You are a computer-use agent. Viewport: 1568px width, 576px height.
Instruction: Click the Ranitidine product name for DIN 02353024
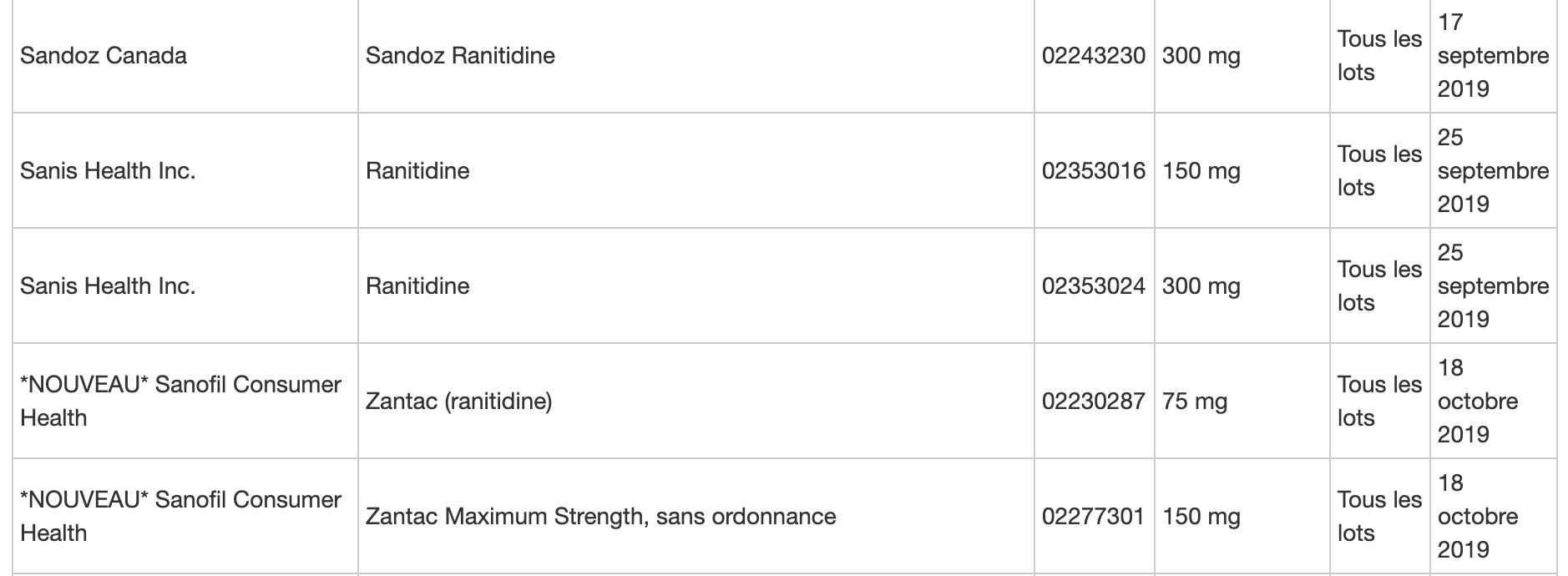417,286
